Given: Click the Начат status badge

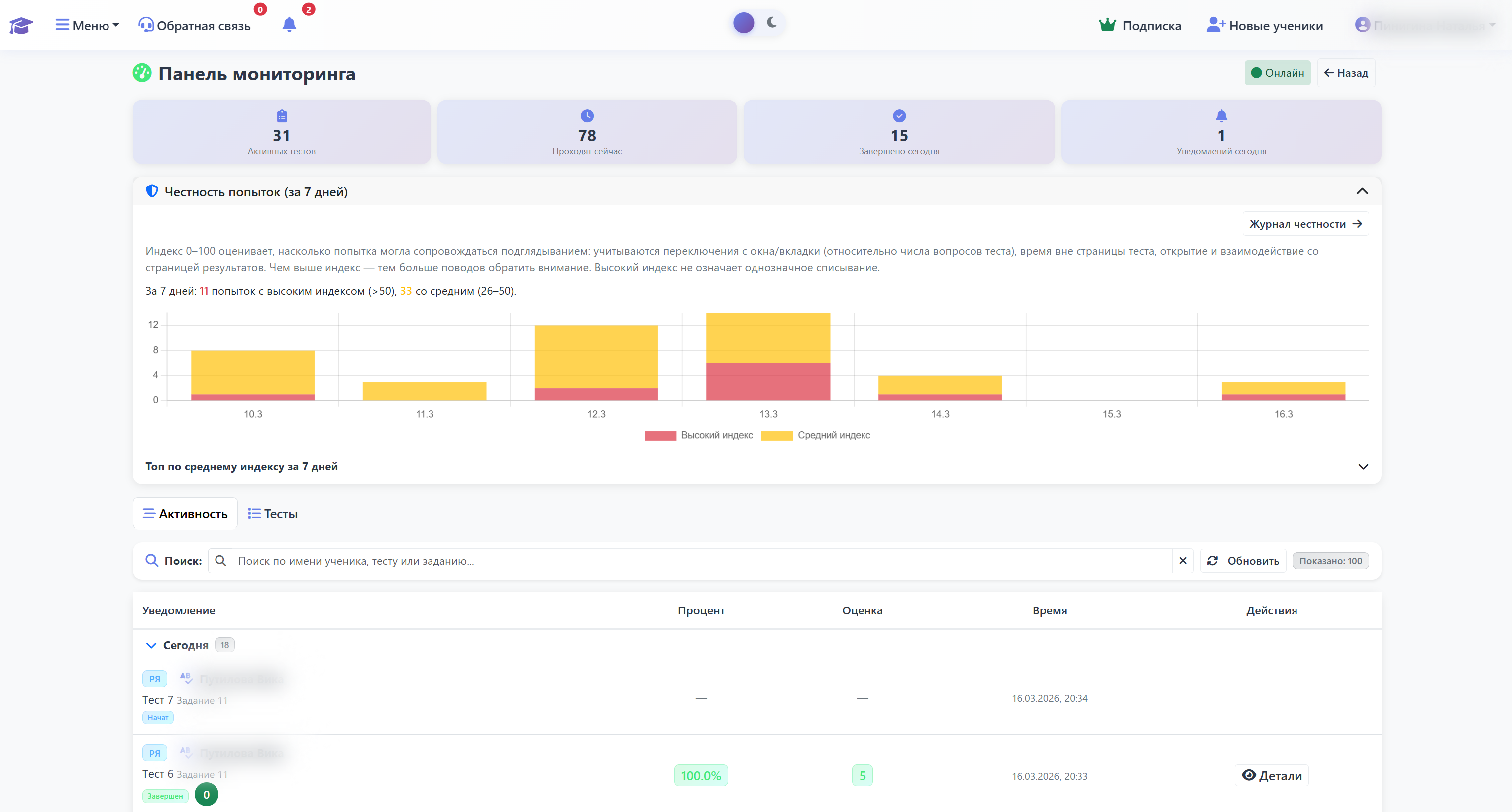Looking at the screenshot, I should click(x=158, y=717).
